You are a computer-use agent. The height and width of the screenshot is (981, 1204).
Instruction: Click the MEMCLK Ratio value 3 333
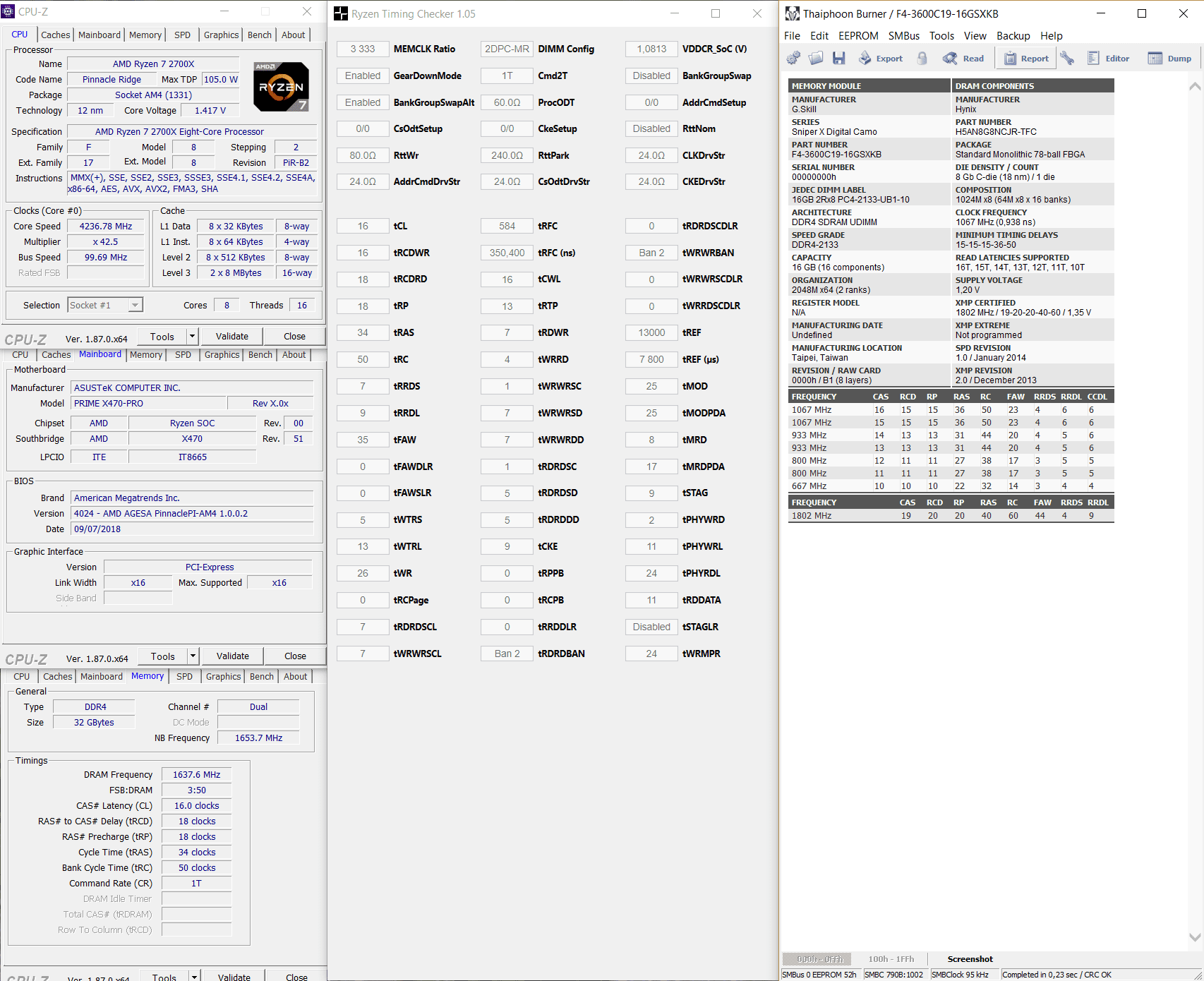[363, 49]
